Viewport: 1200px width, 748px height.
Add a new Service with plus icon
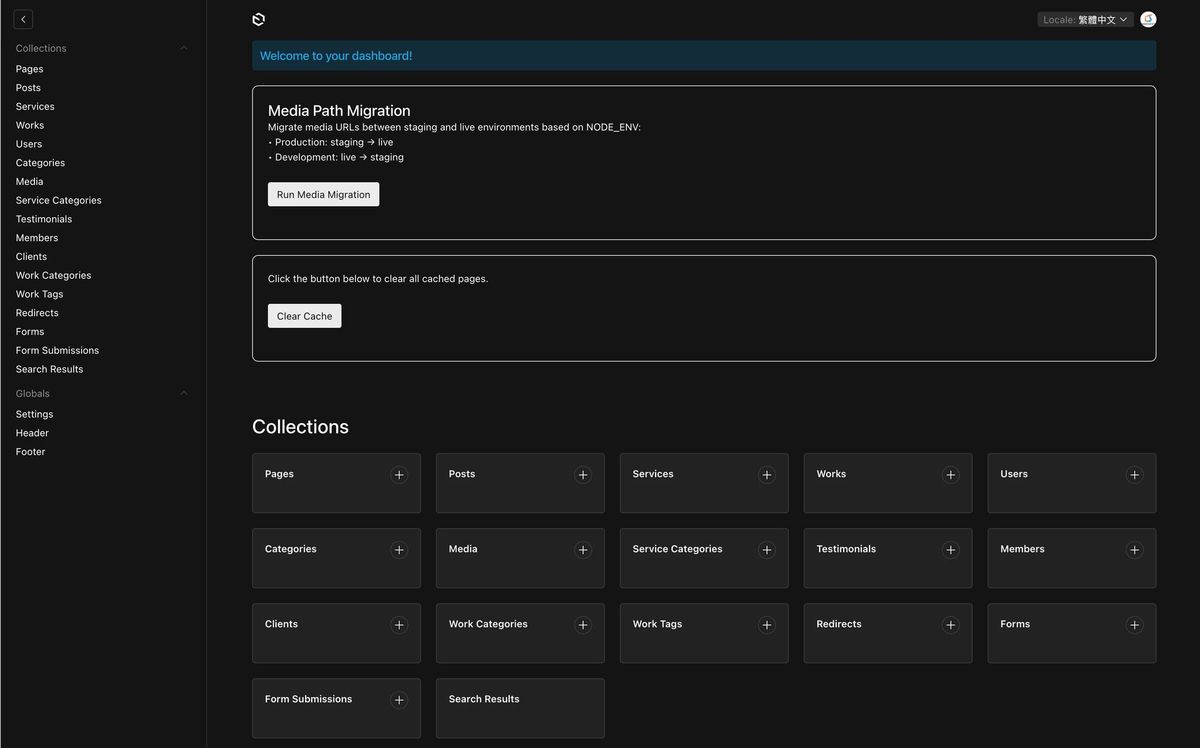[x=767, y=475]
